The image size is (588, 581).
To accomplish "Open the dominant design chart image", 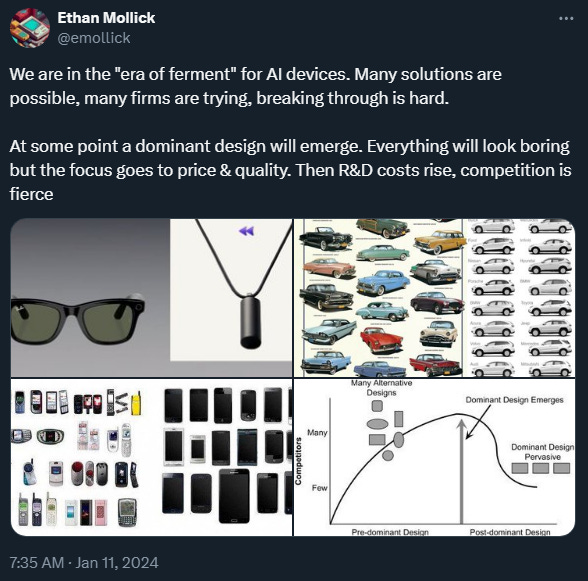I will pyautogui.click(x=434, y=457).
